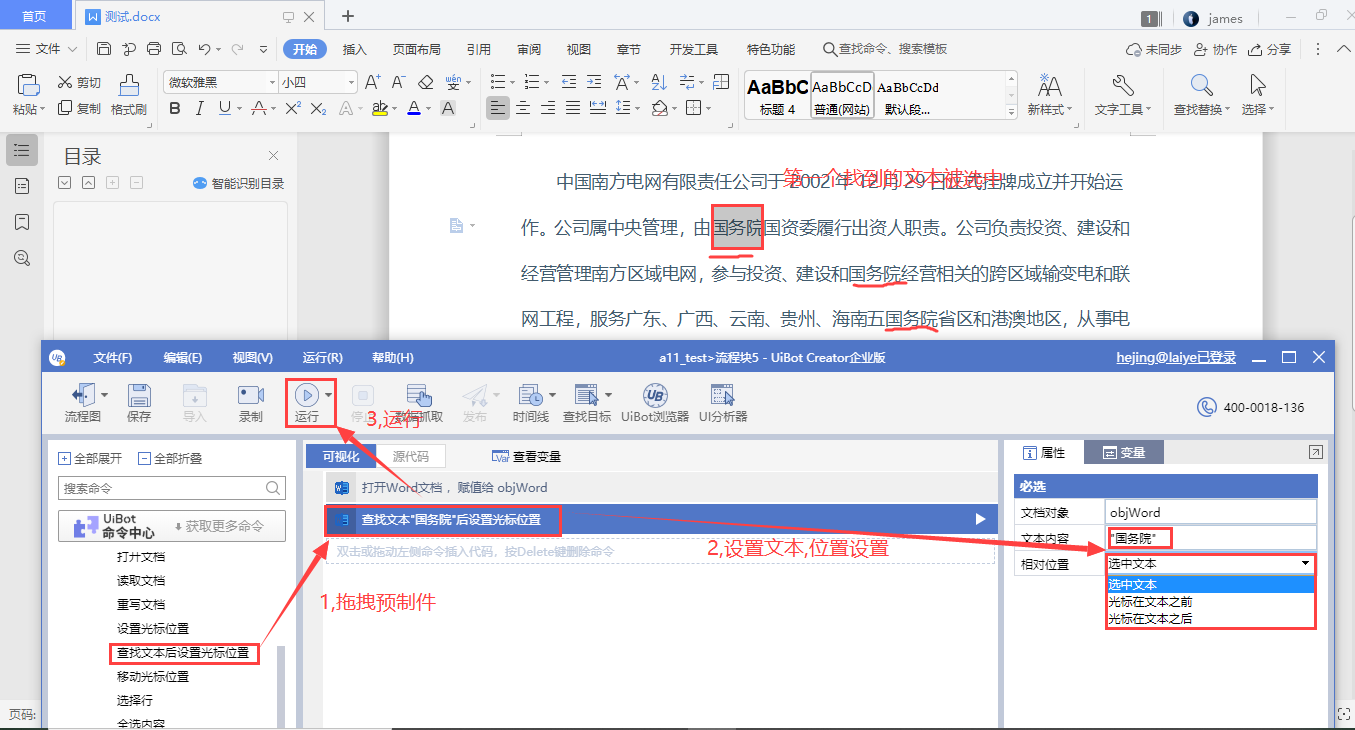Click 智能识别目录 in the outline pane
Viewport: 1355px width, 730px height.
[238, 183]
